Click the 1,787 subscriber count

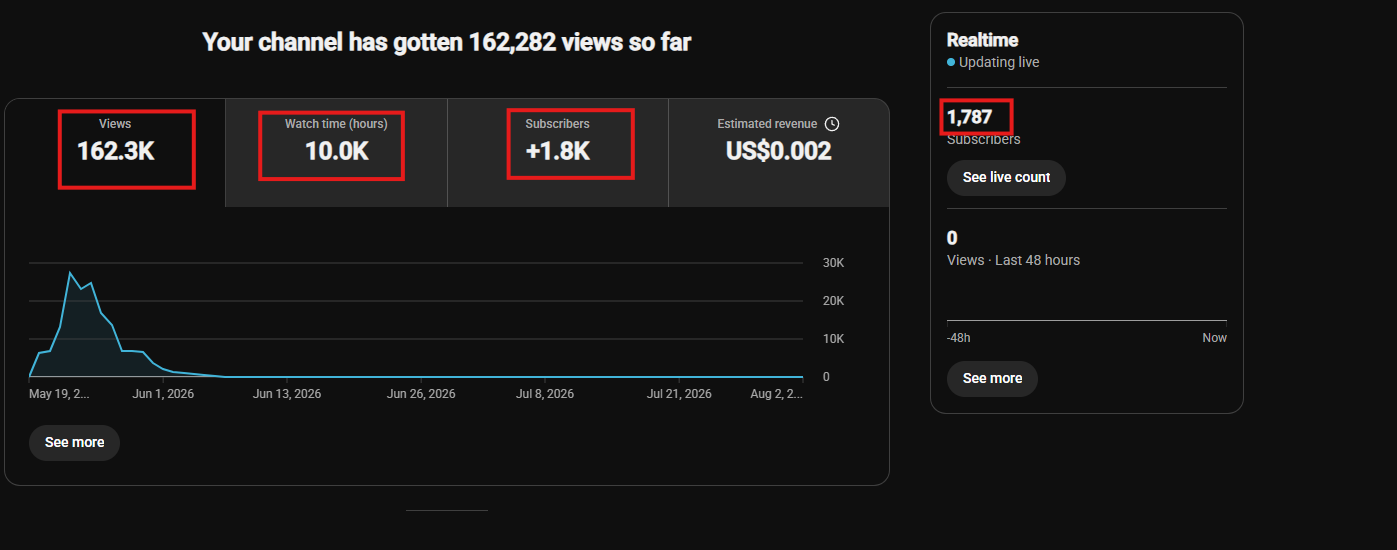point(970,117)
